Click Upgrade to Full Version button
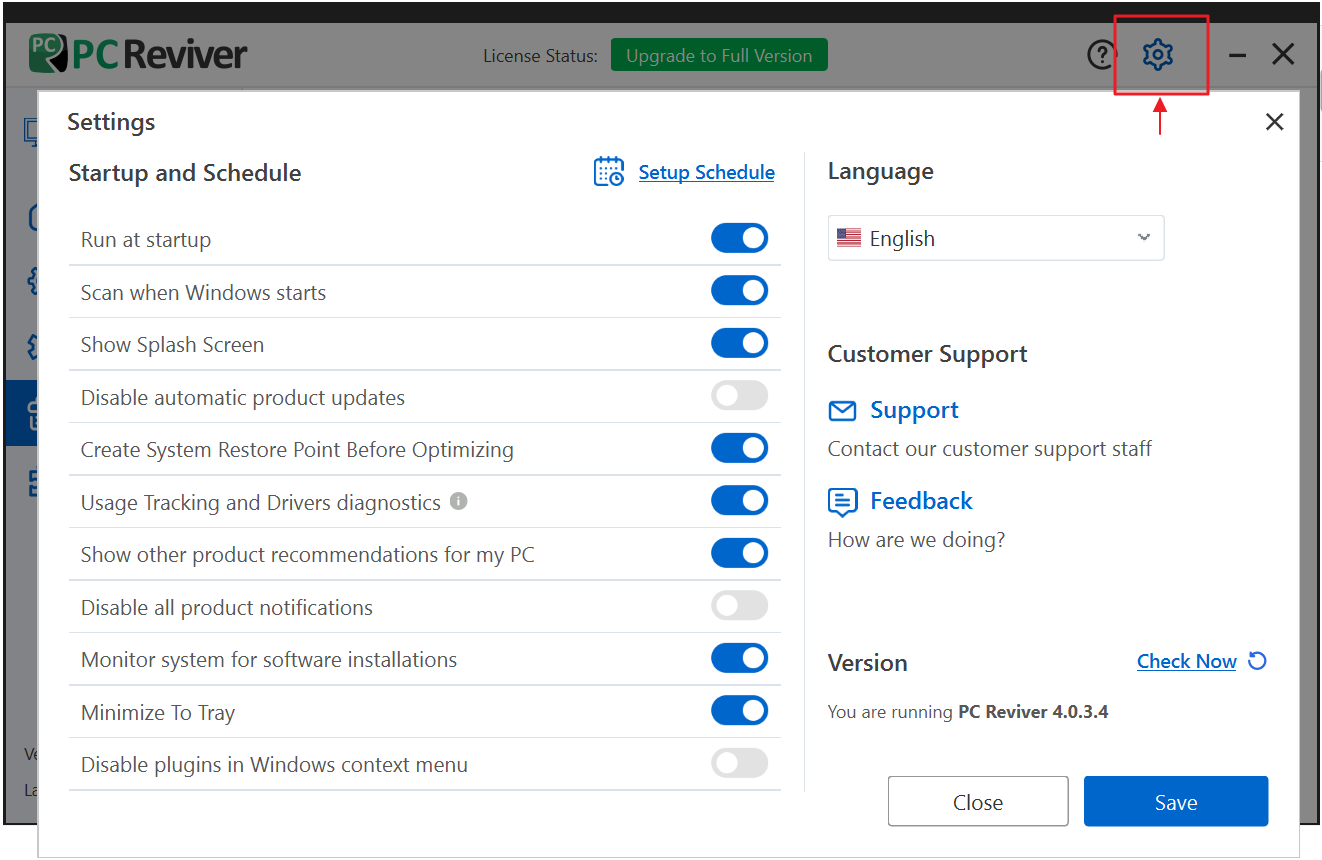 click(x=719, y=56)
